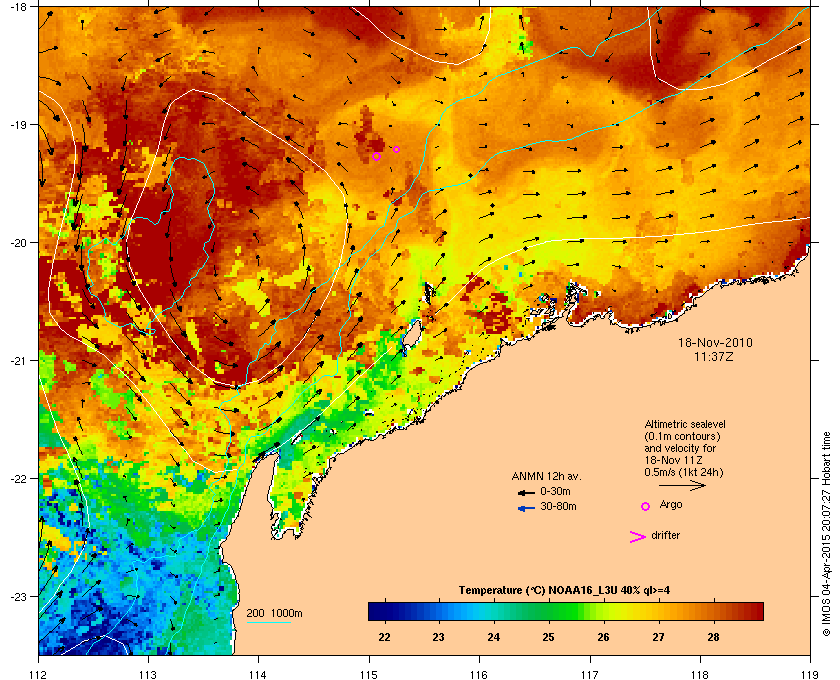This screenshot has width=840, height=680.
Task: Click the '30-80m' depth label
Action: [x=558, y=506]
